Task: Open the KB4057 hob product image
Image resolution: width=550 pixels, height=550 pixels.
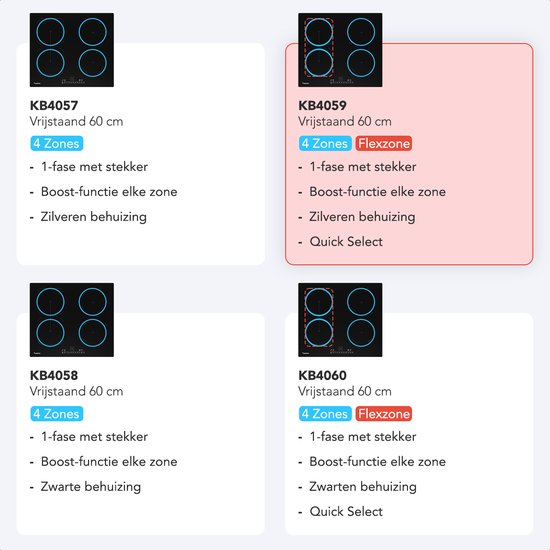Action: click(x=72, y=50)
